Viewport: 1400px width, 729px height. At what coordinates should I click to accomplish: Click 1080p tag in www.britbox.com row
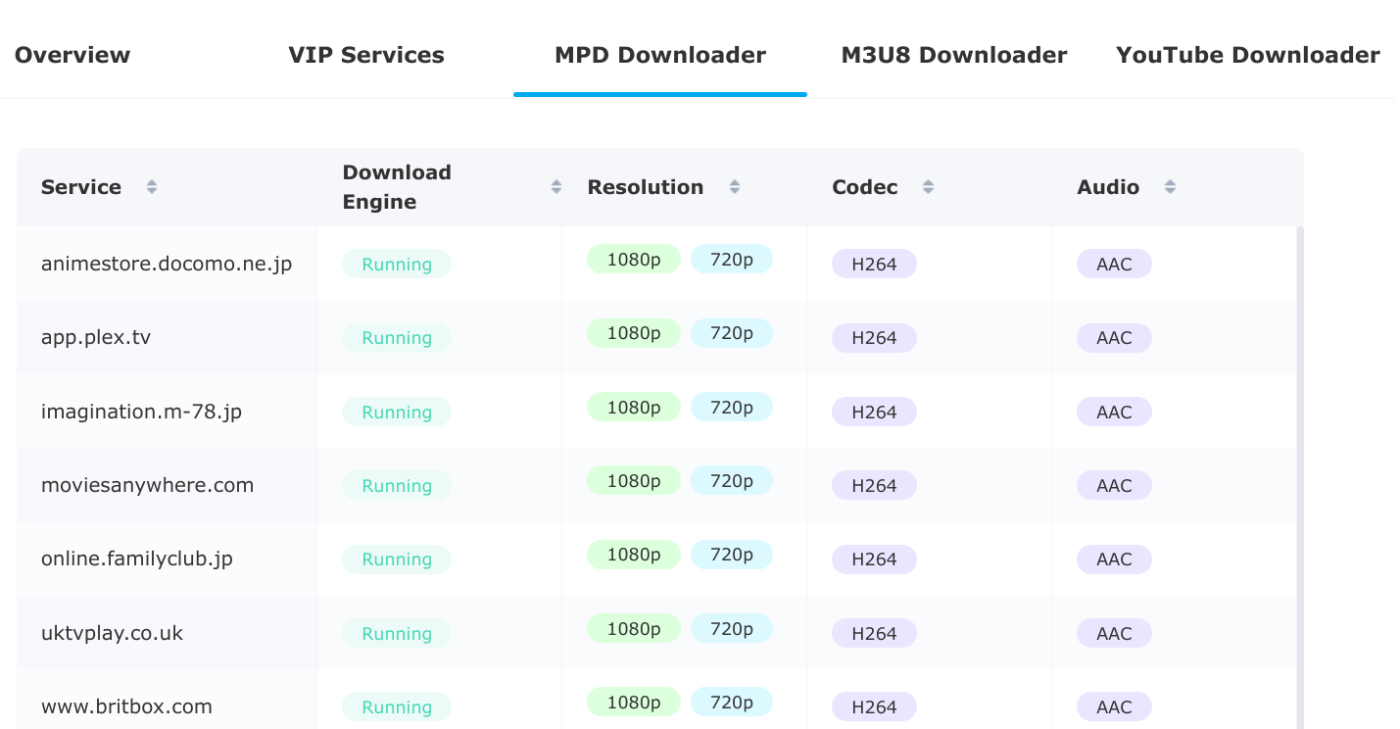[634, 702]
